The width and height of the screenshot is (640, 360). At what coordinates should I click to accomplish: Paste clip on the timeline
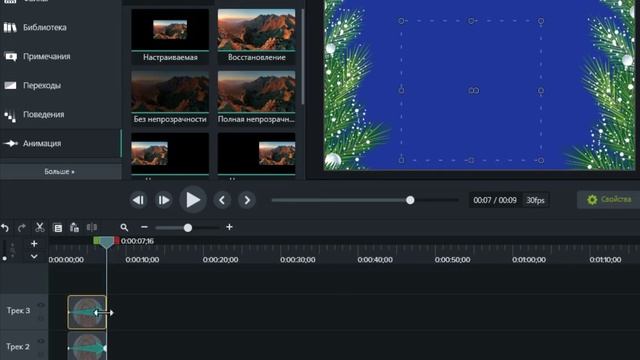pos(74,227)
